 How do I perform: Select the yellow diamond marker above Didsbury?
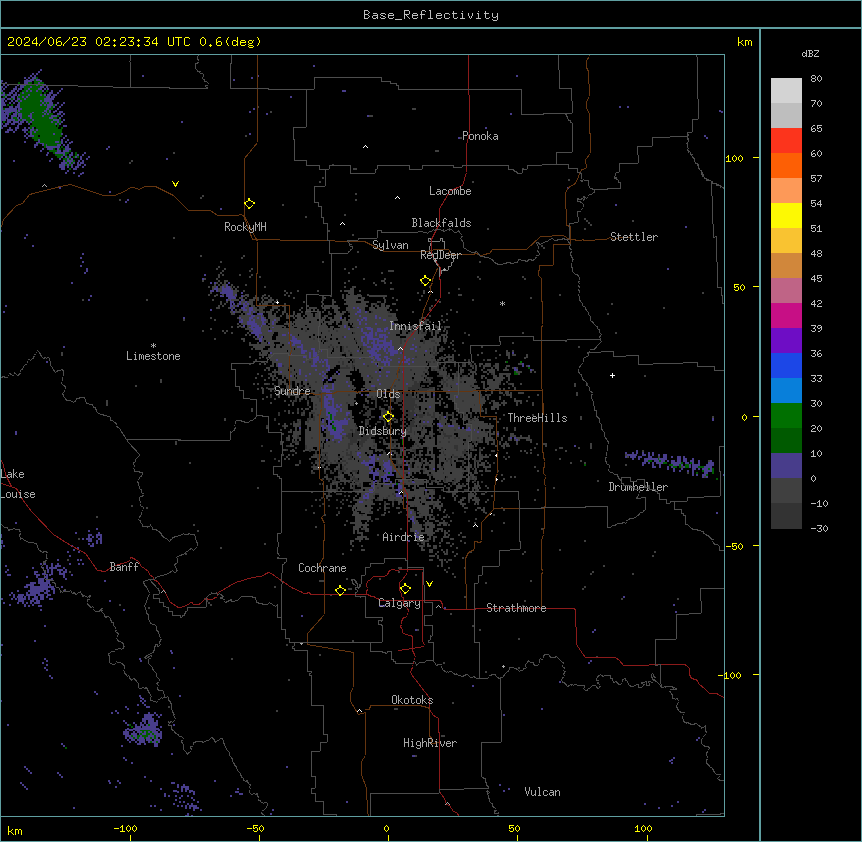point(389,417)
